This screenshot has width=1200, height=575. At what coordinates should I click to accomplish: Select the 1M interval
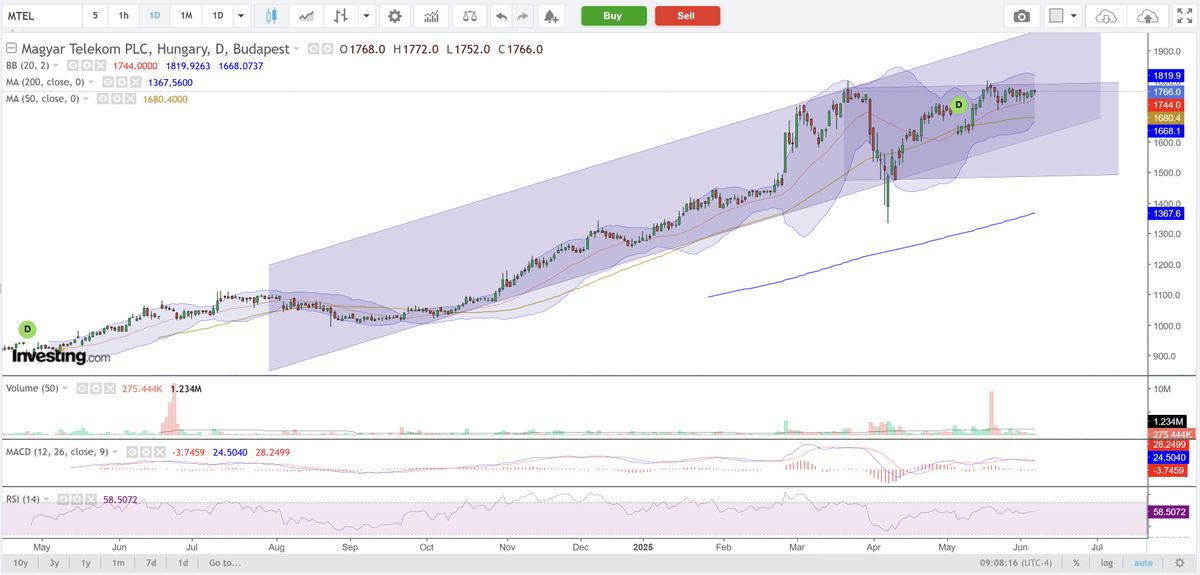[x=186, y=16]
